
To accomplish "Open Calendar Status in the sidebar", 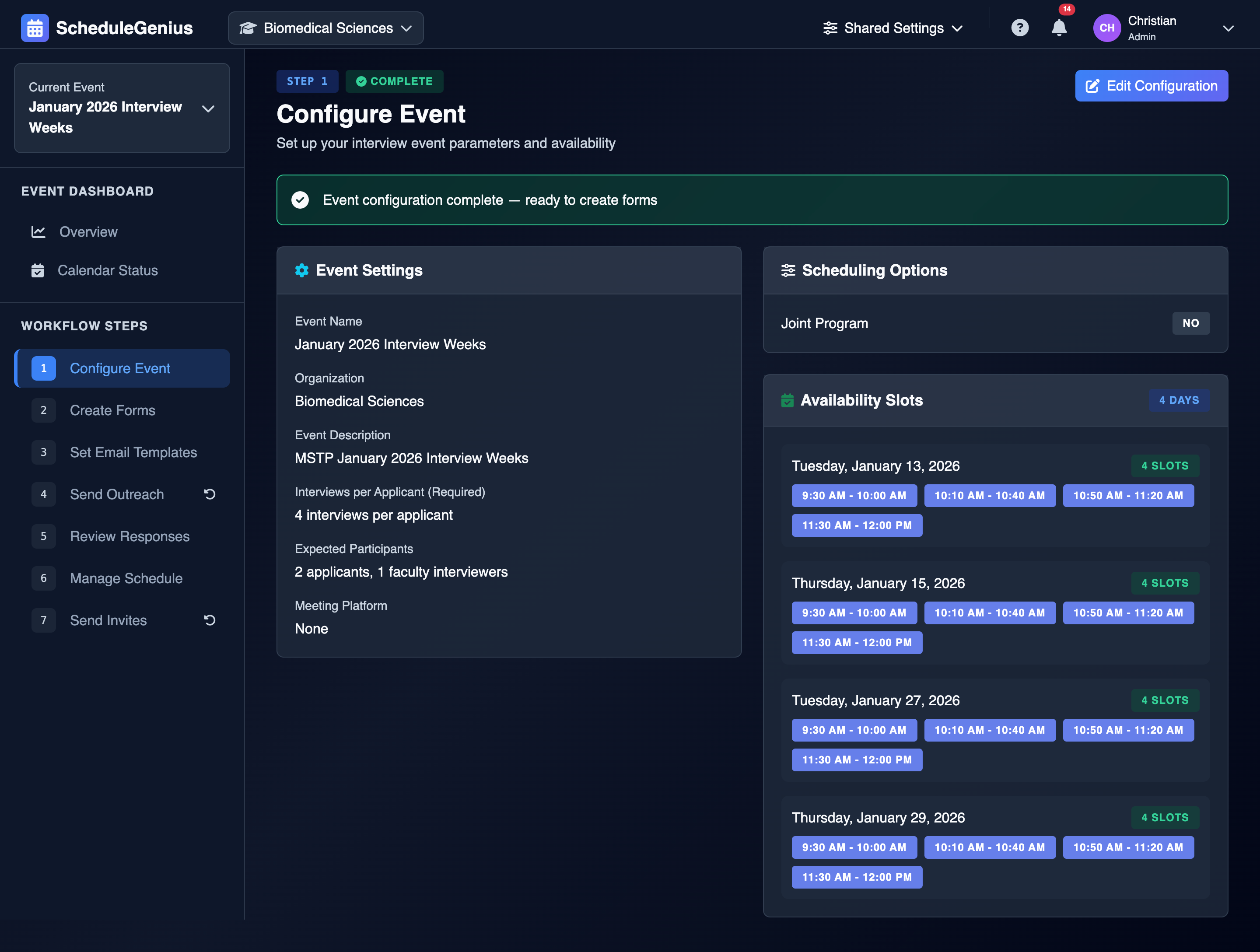I will [x=107, y=271].
